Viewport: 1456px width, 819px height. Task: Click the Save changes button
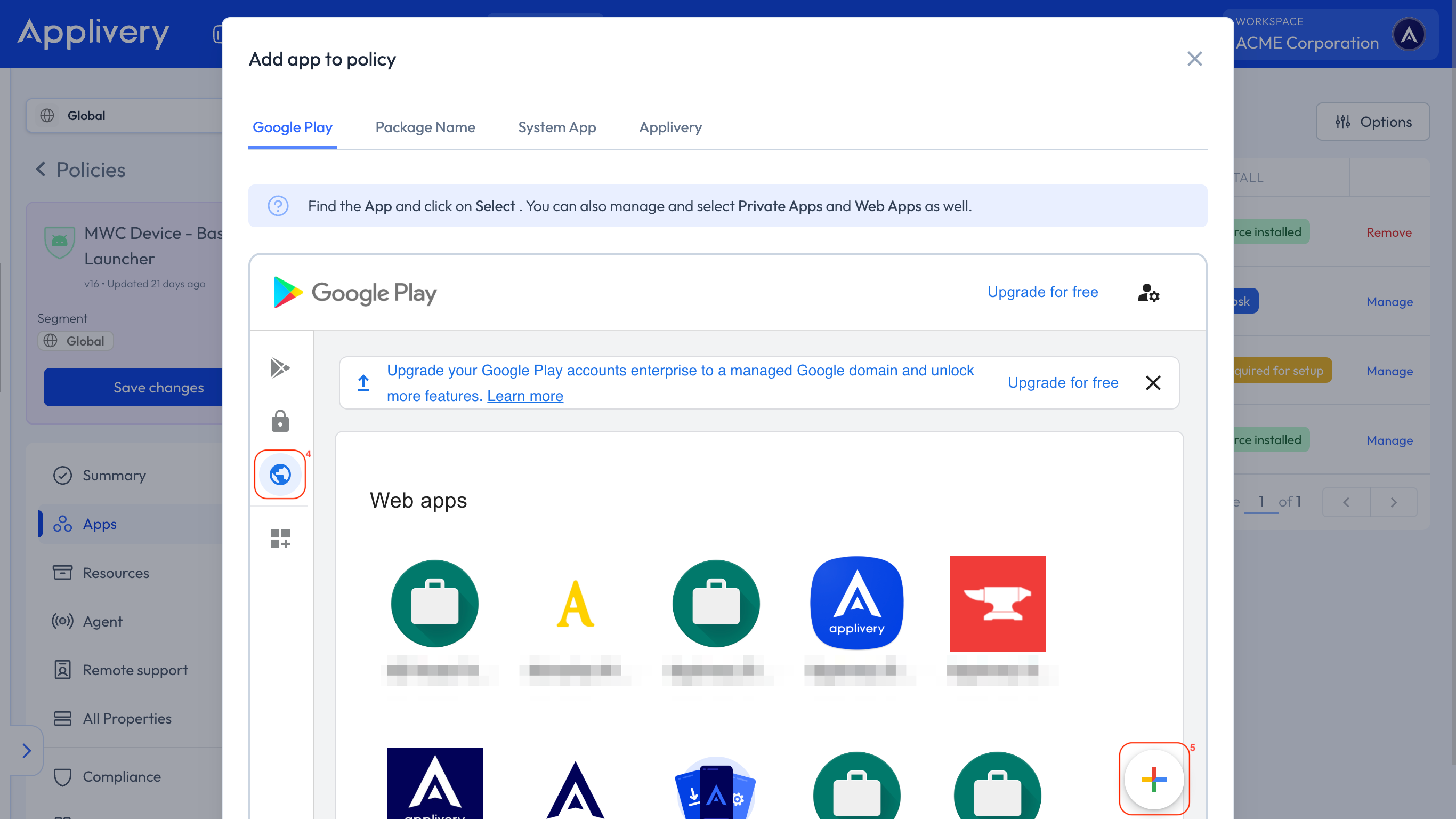pyautogui.click(x=158, y=388)
